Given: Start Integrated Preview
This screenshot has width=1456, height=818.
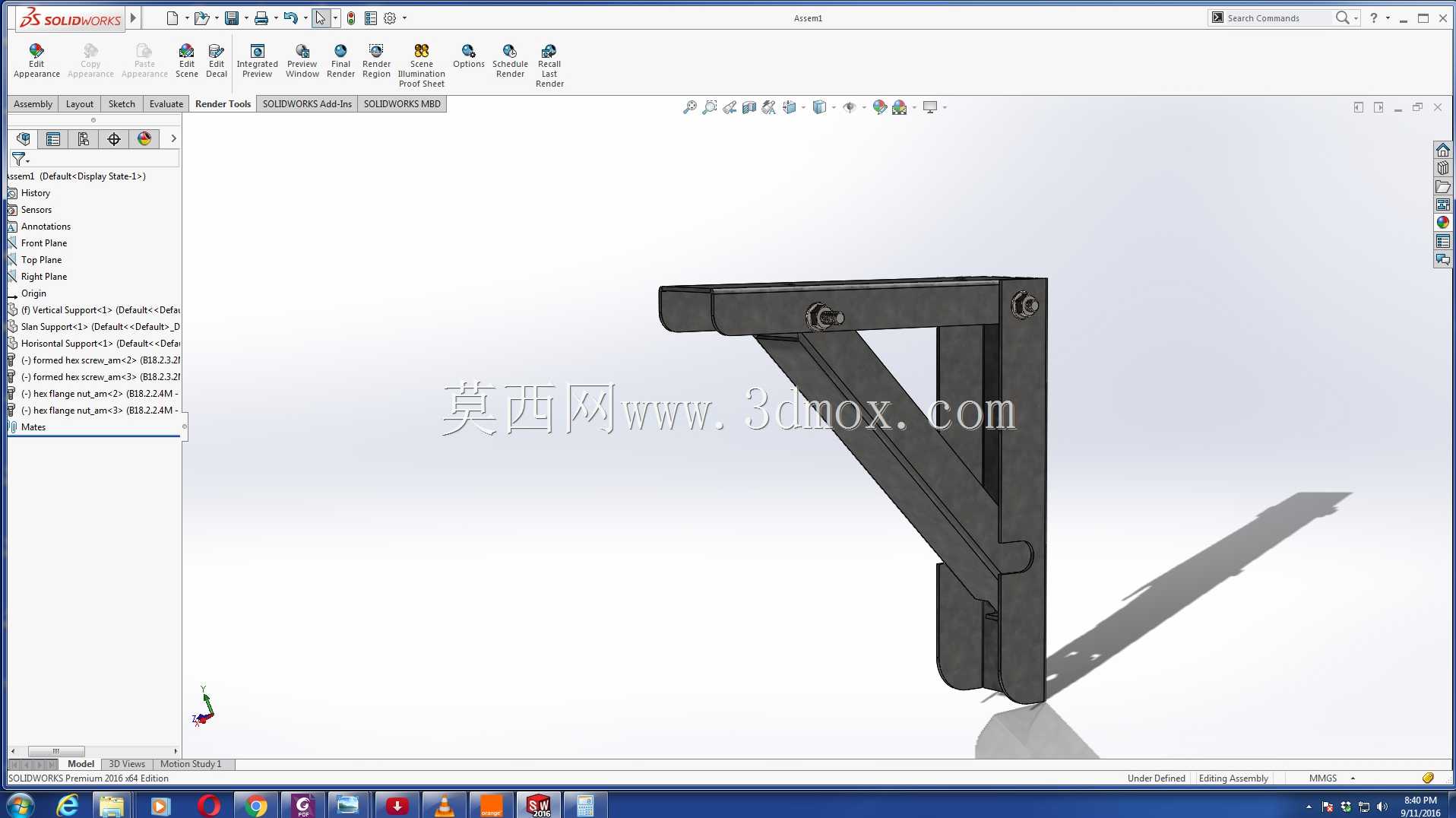Looking at the screenshot, I should pyautogui.click(x=257, y=60).
